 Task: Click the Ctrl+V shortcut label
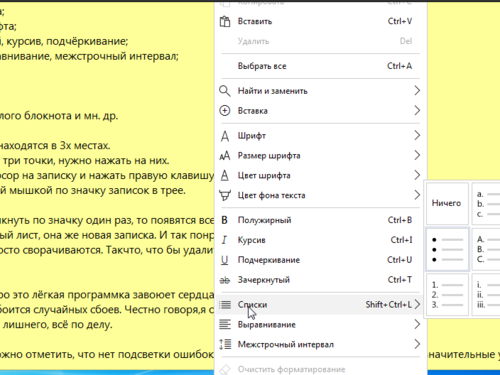point(400,21)
